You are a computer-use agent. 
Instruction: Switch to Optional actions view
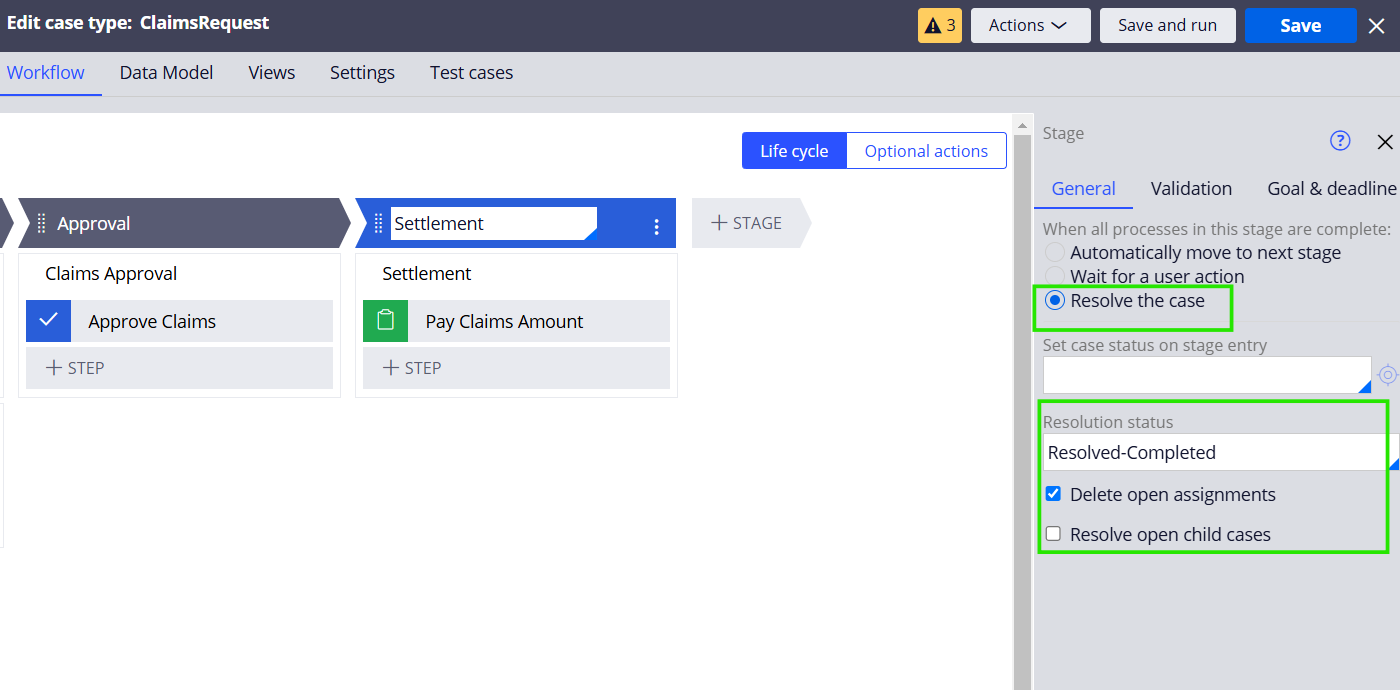[x=925, y=150]
